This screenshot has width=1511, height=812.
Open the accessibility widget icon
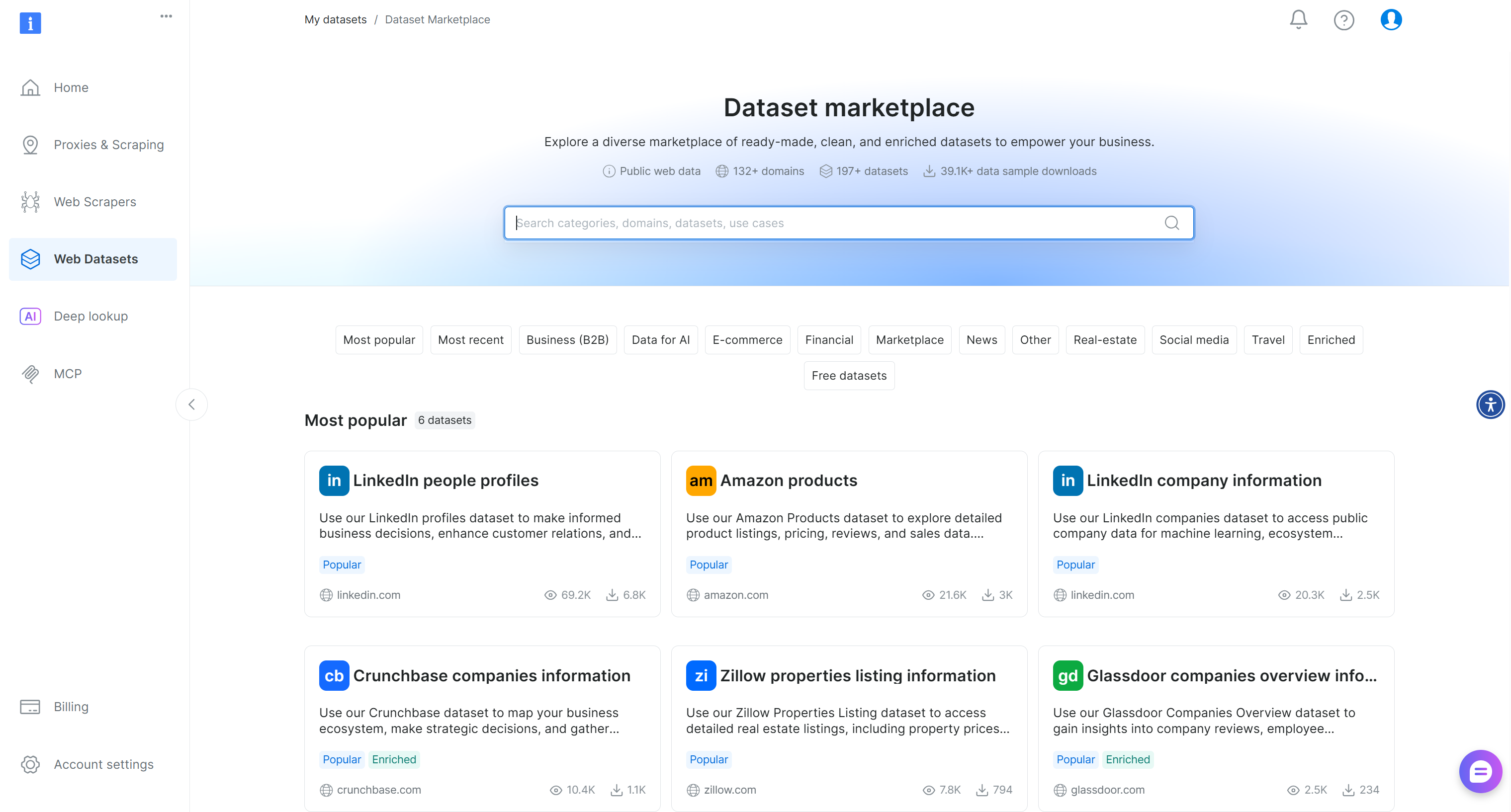point(1490,404)
